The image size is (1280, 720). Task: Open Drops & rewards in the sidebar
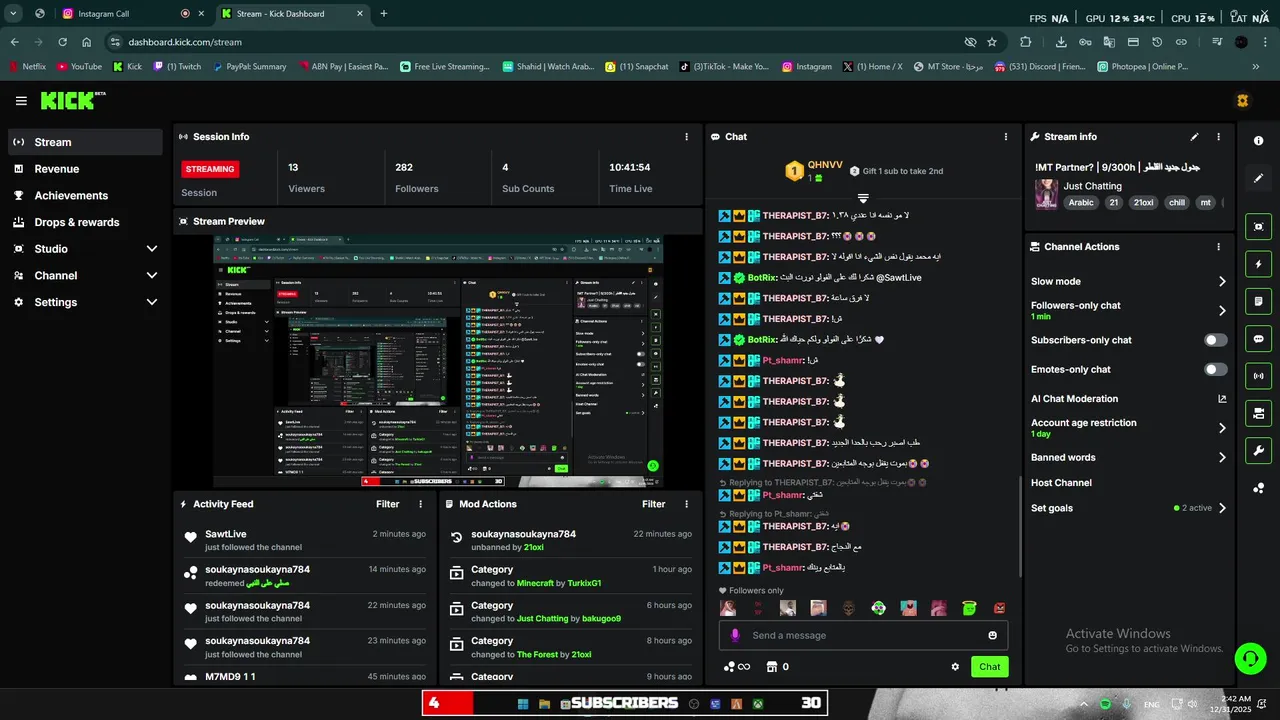click(x=85, y=222)
